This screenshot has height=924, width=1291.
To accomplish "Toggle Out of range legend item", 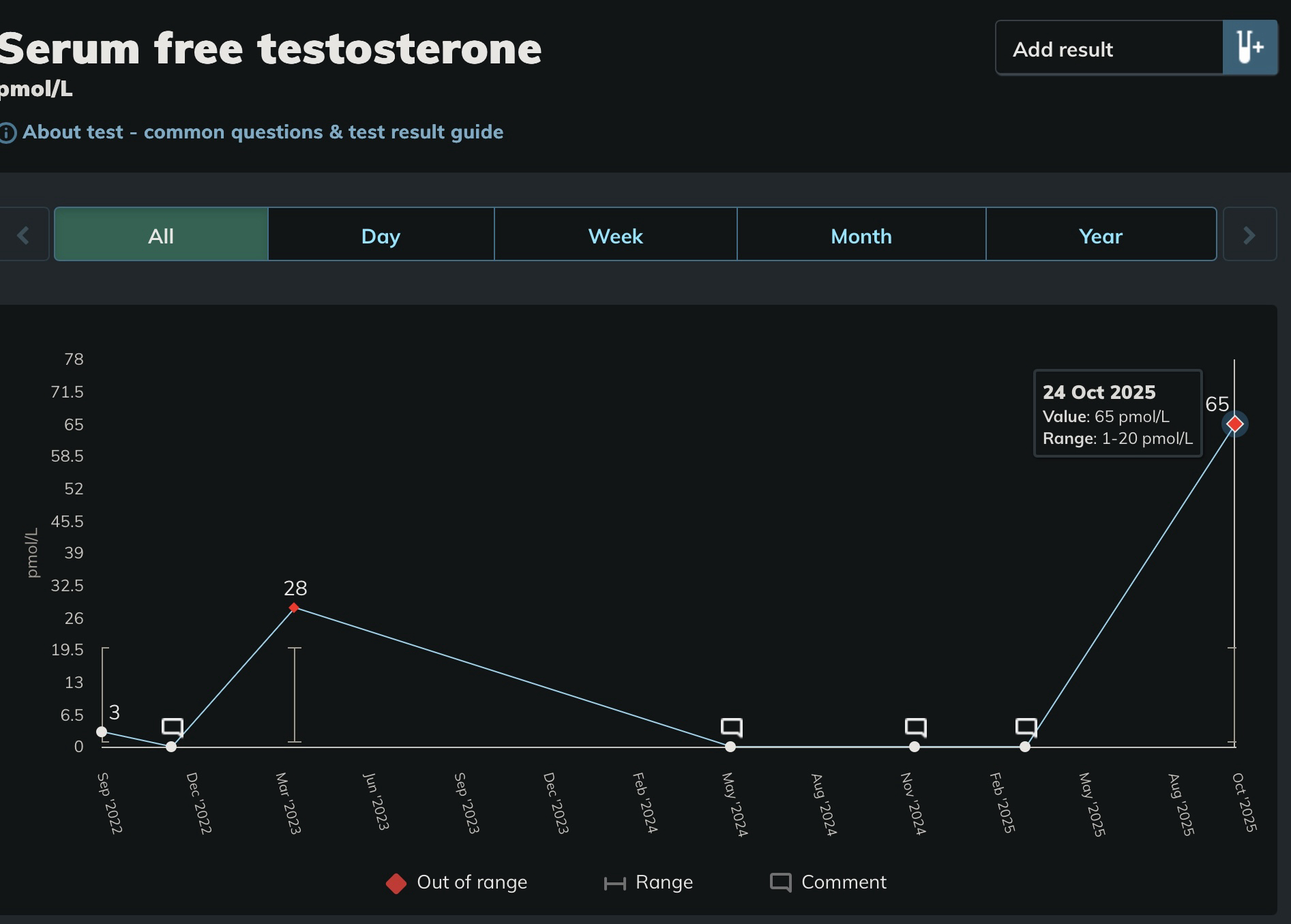I will pyautogui.click(x=456, y=882).
